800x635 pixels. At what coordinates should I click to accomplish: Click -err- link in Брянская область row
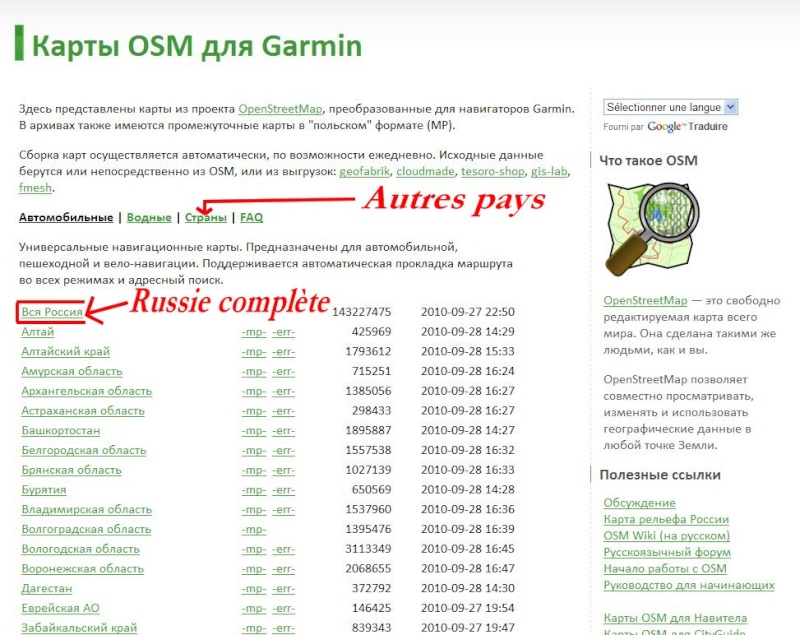(x=283, y=471)
